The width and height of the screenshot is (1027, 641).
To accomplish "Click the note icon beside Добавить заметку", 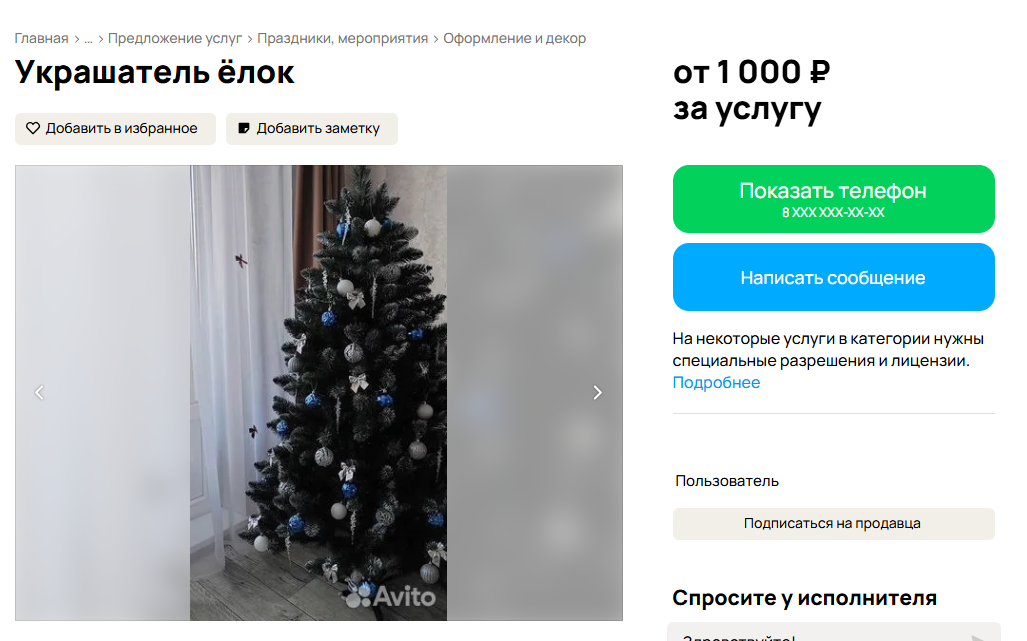I will point(244,128).
